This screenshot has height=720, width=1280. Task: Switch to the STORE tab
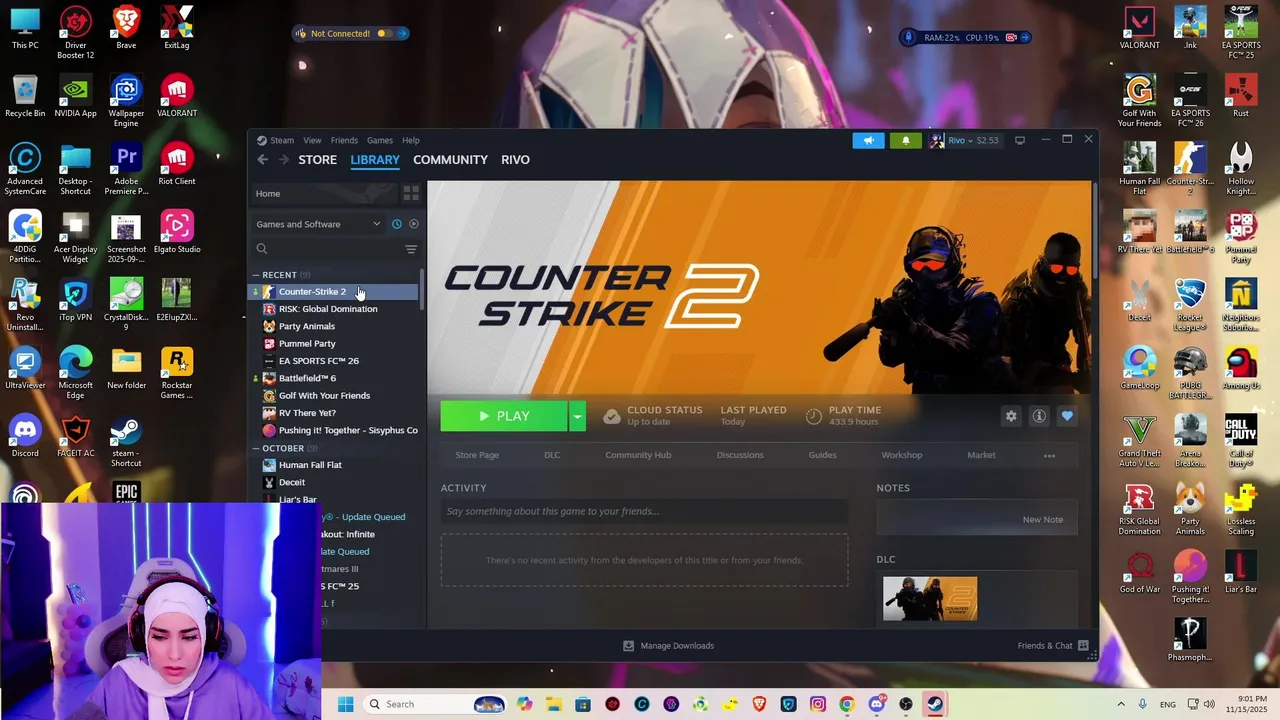pos(318,160)
